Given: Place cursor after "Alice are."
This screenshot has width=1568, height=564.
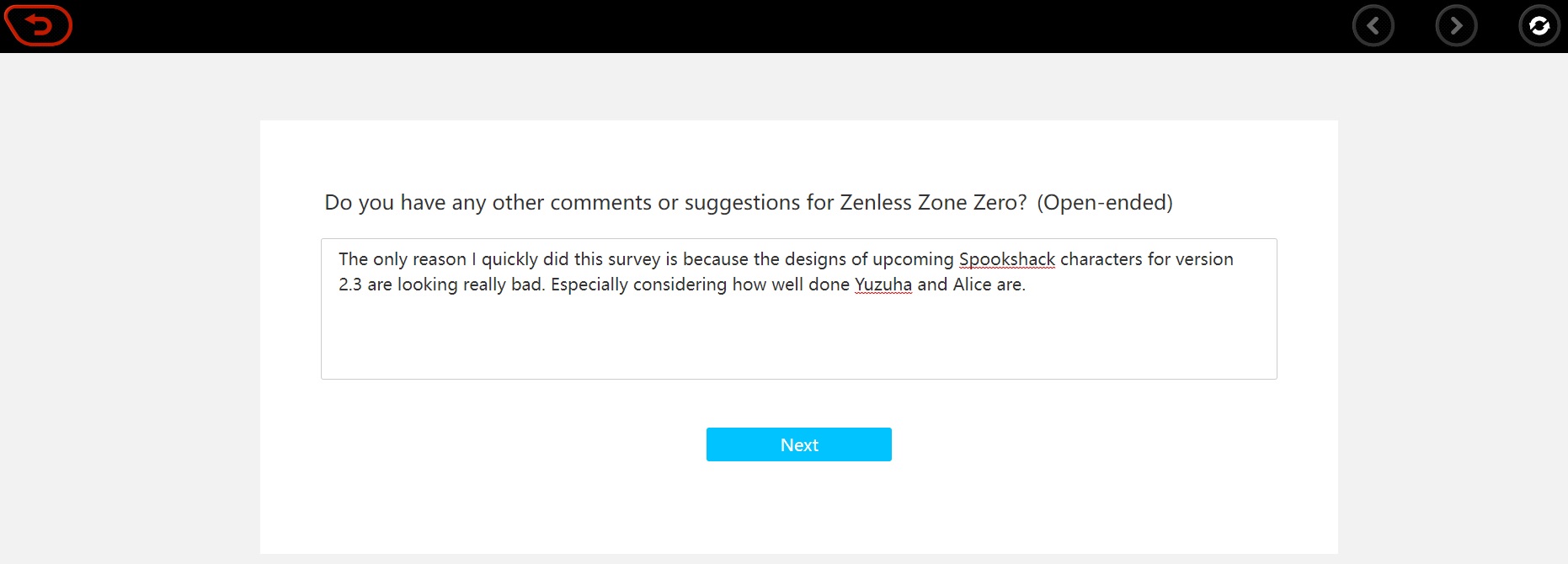Looking at the screenshot, I should coord(1027,285).
